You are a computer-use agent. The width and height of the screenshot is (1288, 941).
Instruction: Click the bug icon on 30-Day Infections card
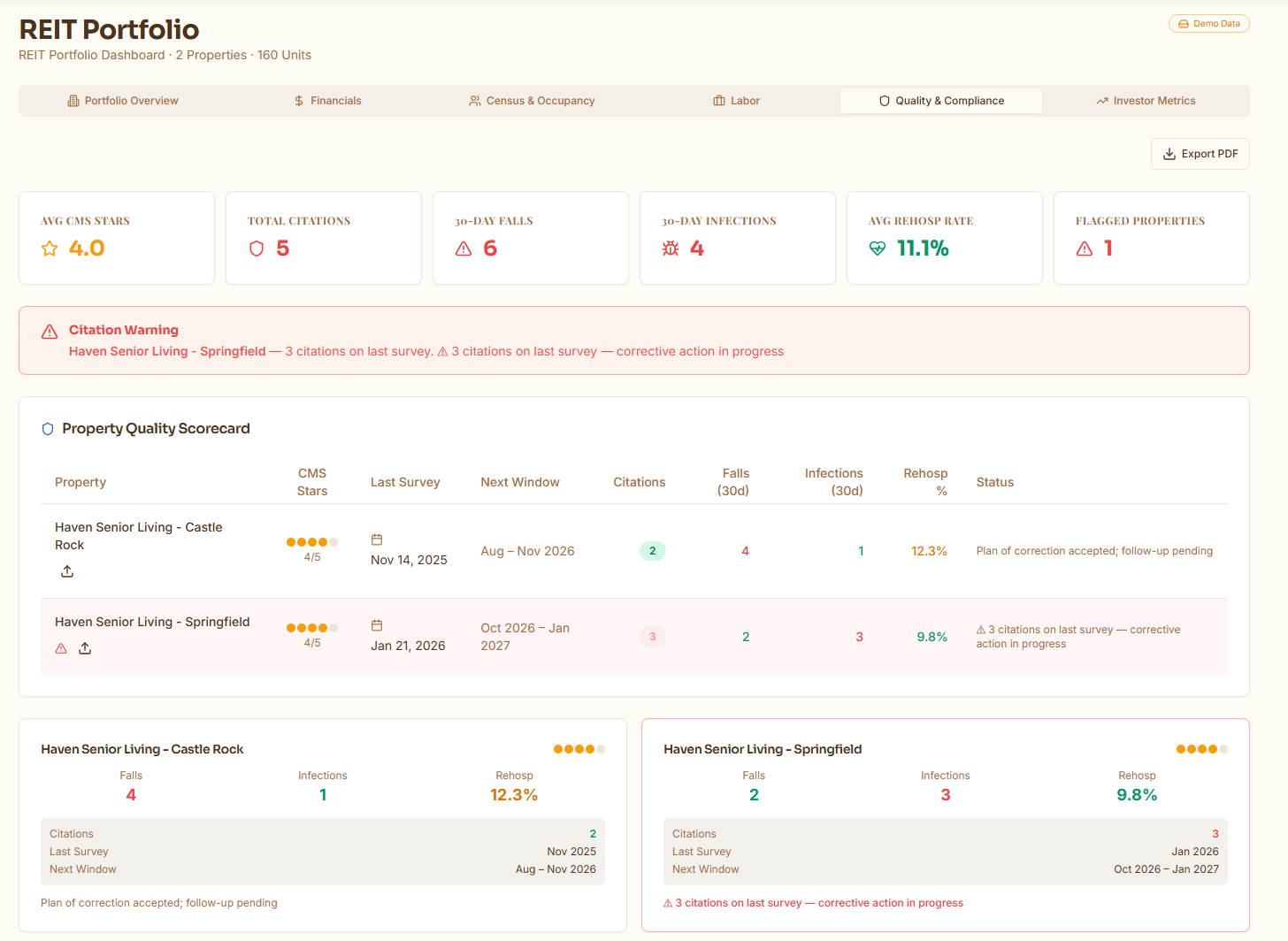tap(670, 249)
